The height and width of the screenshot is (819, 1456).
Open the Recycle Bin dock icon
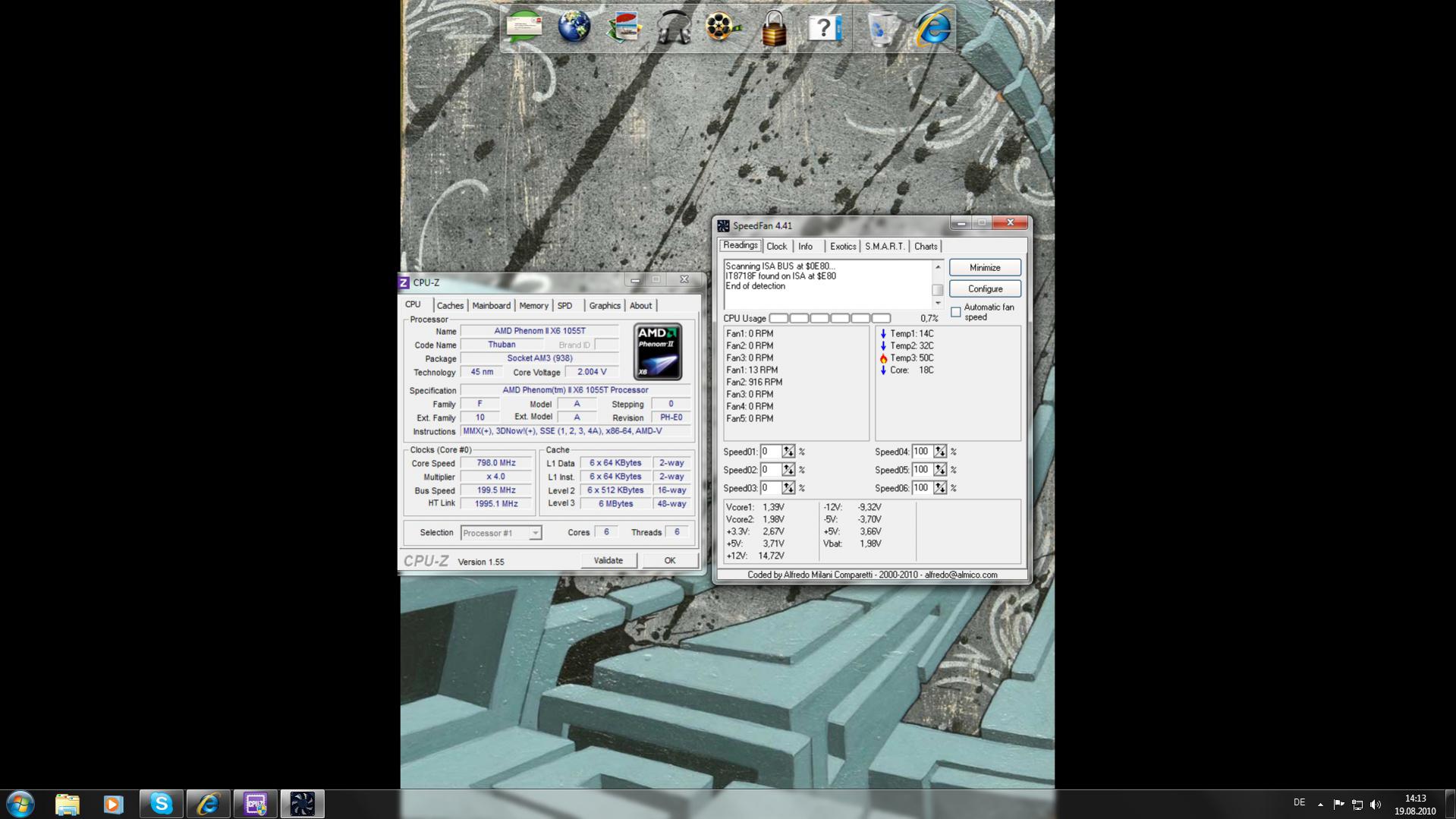[880, 29]
